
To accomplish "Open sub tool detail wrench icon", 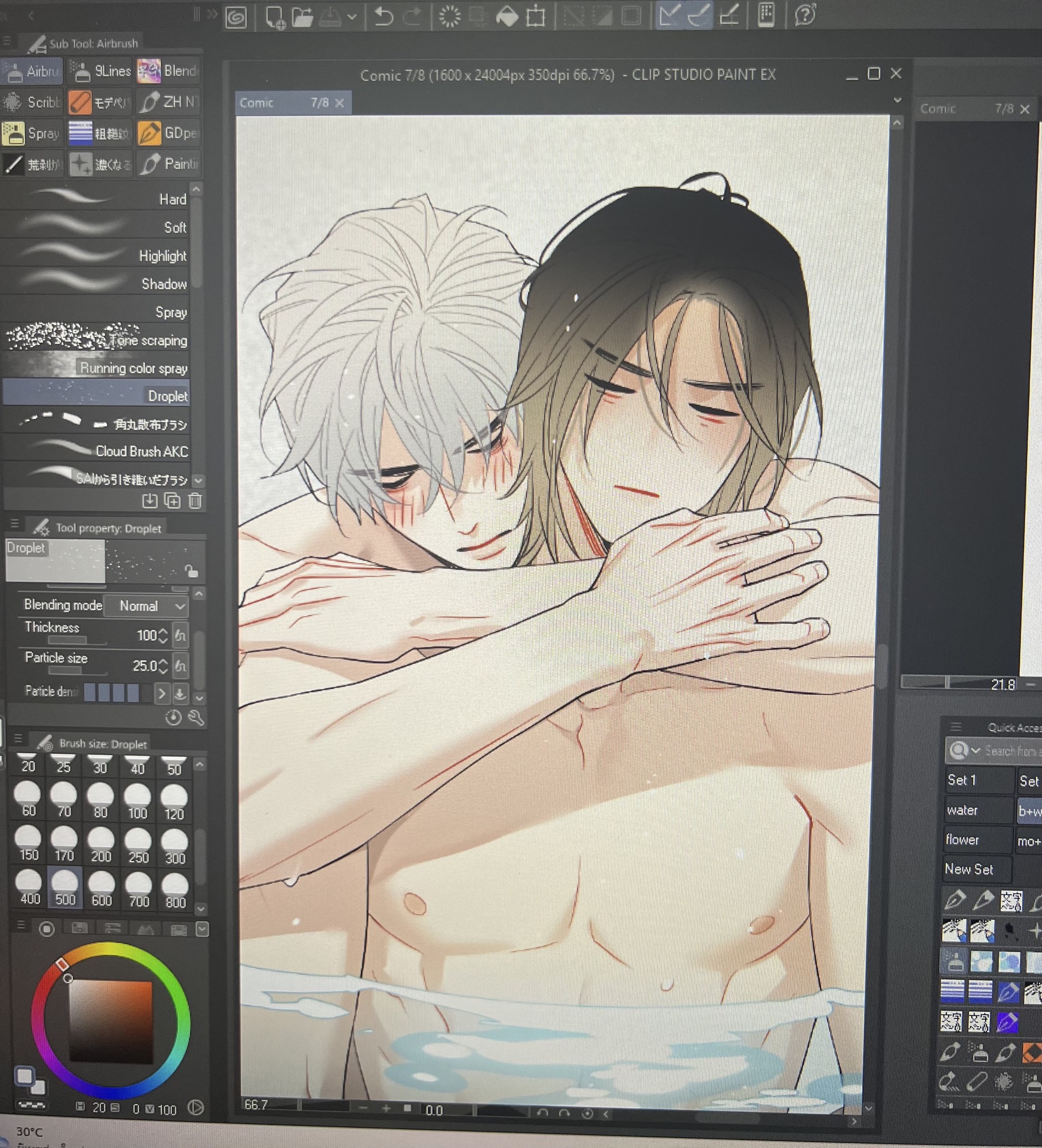I will tap(196, 717).
